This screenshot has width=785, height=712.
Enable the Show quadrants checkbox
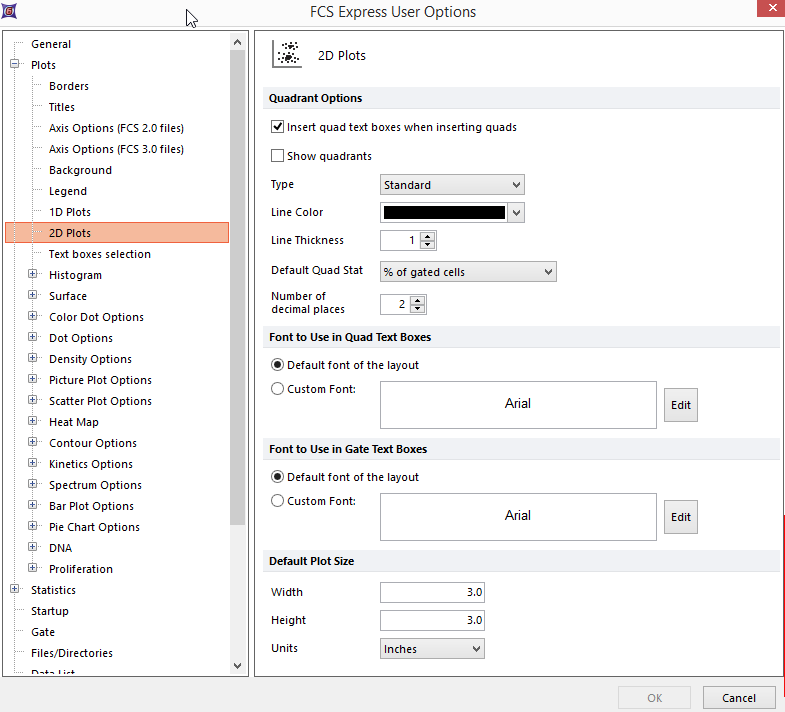(x=278, y=157)
